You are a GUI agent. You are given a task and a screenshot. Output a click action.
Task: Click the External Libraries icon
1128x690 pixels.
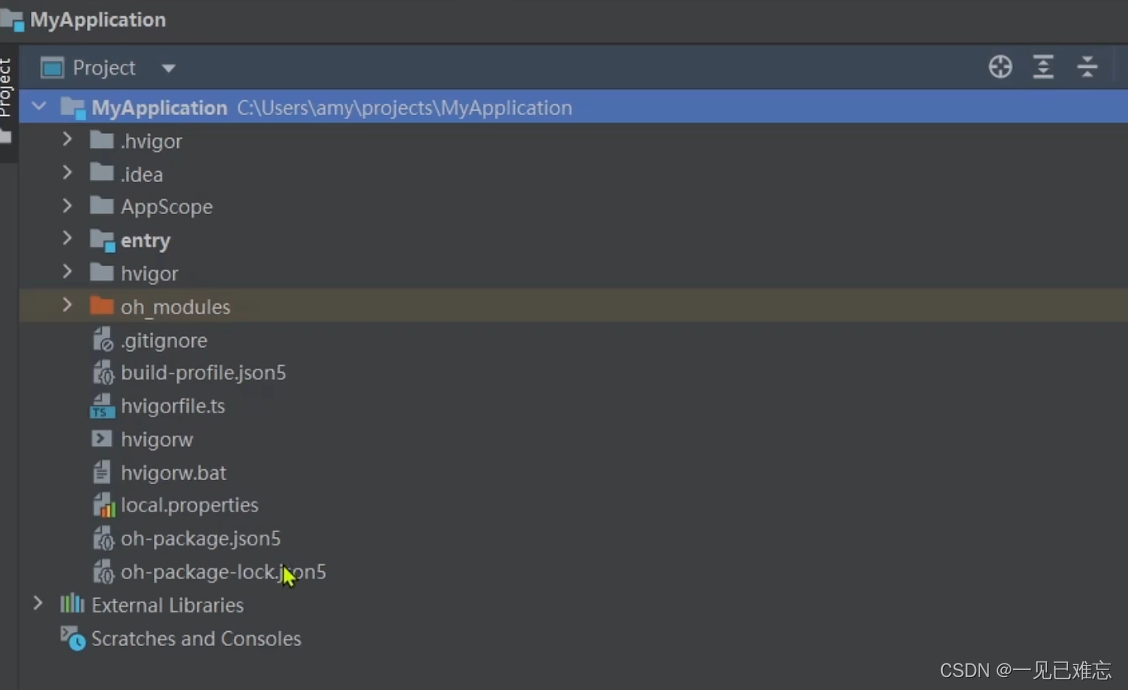click(72, 604)
